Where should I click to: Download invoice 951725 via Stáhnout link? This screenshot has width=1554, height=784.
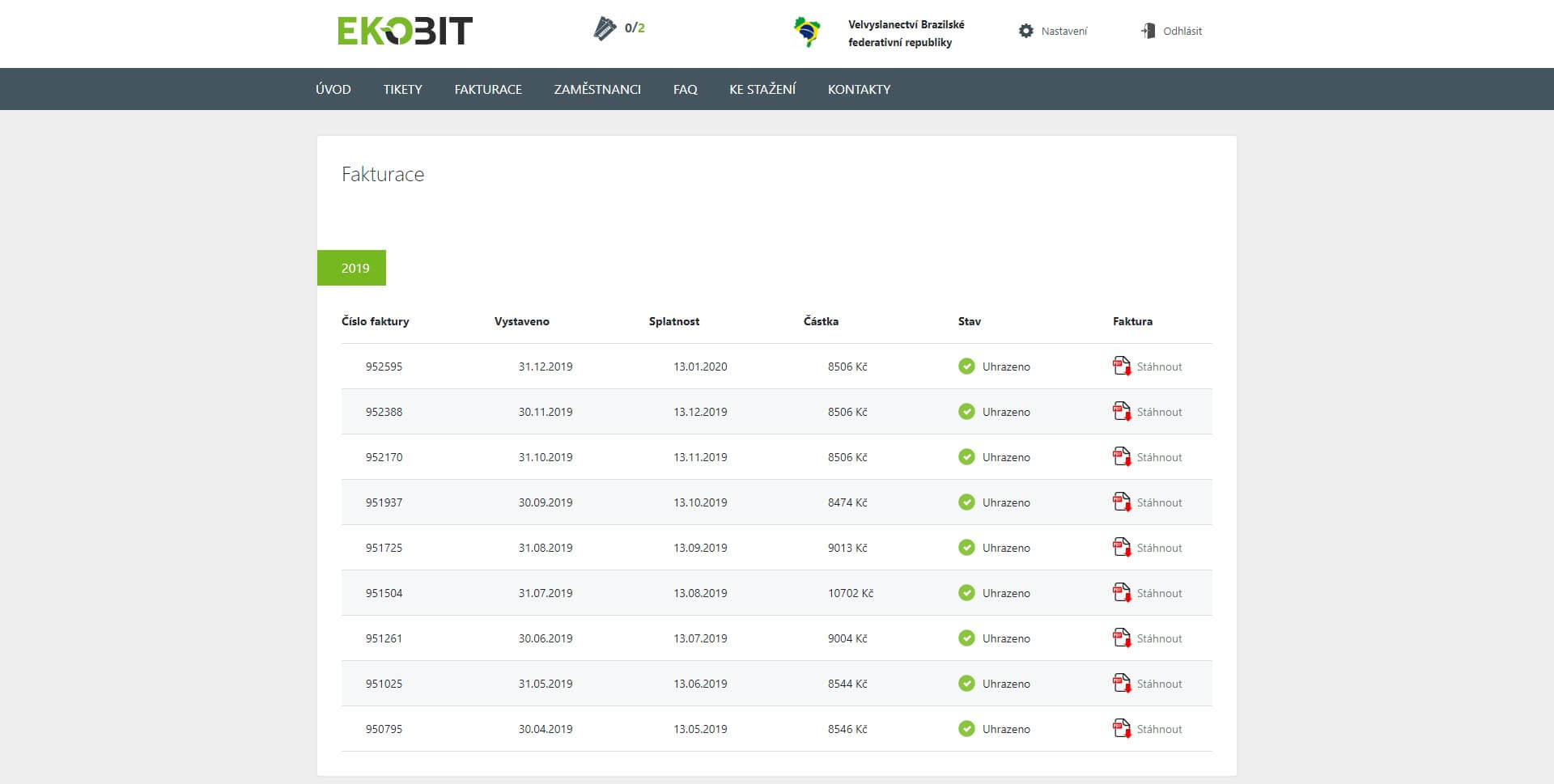click(1159, 548)
